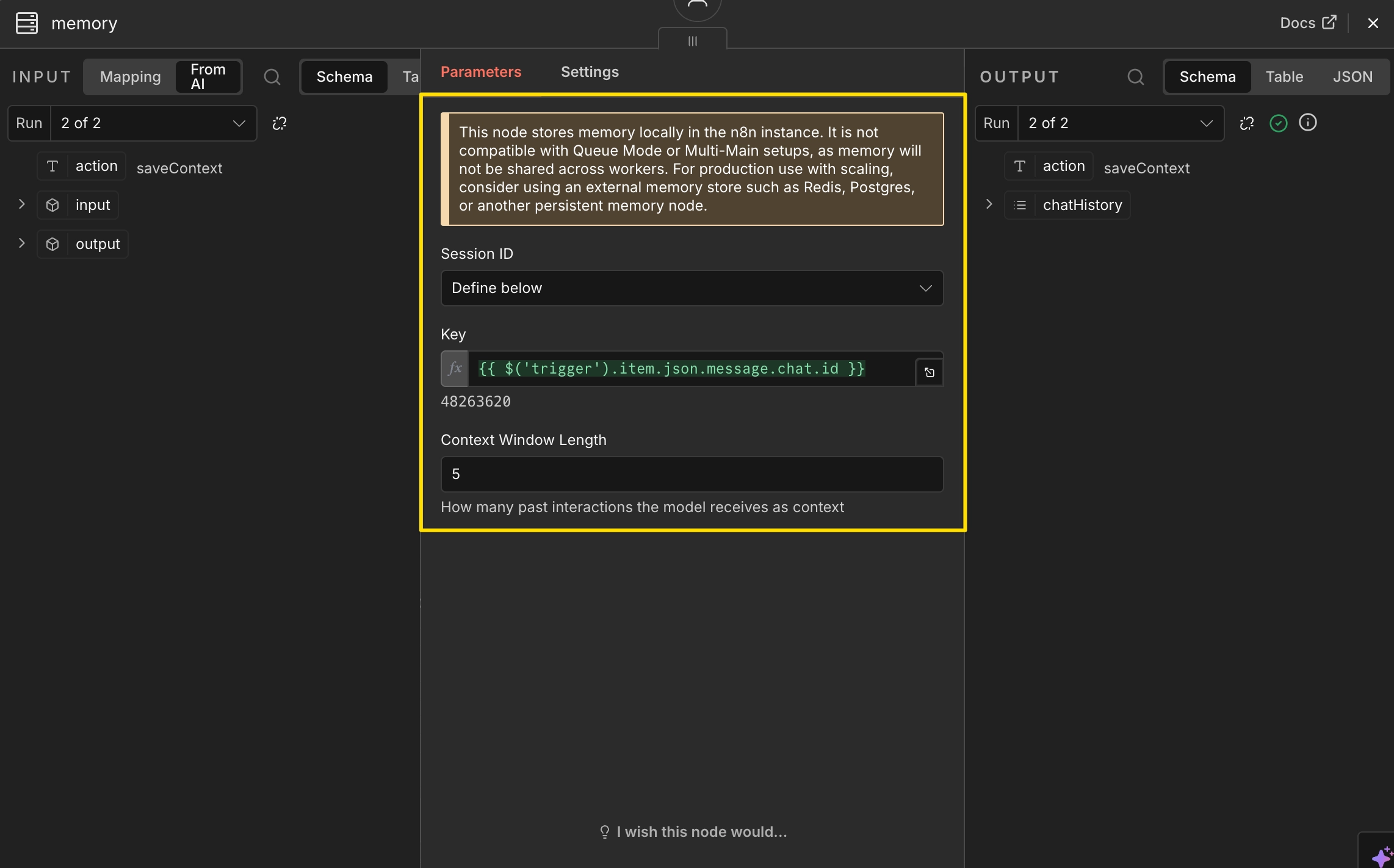1394x868 pixels.
Task: Open the Parameters tab
Action: click(481, 72)
